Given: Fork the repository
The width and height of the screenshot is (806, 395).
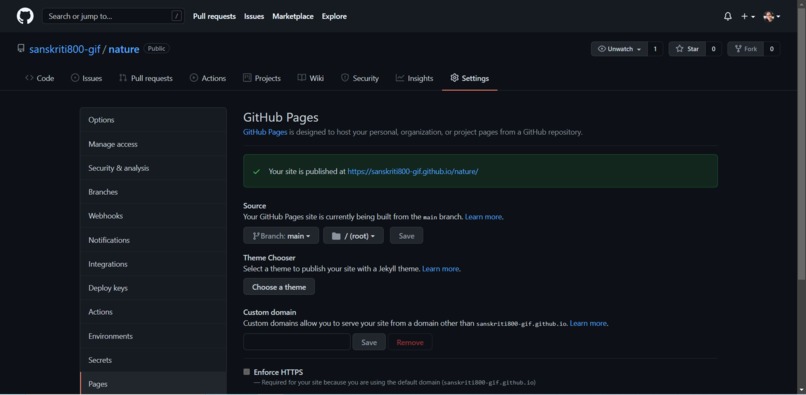Looking at the screenshot, I should (745, 49).
